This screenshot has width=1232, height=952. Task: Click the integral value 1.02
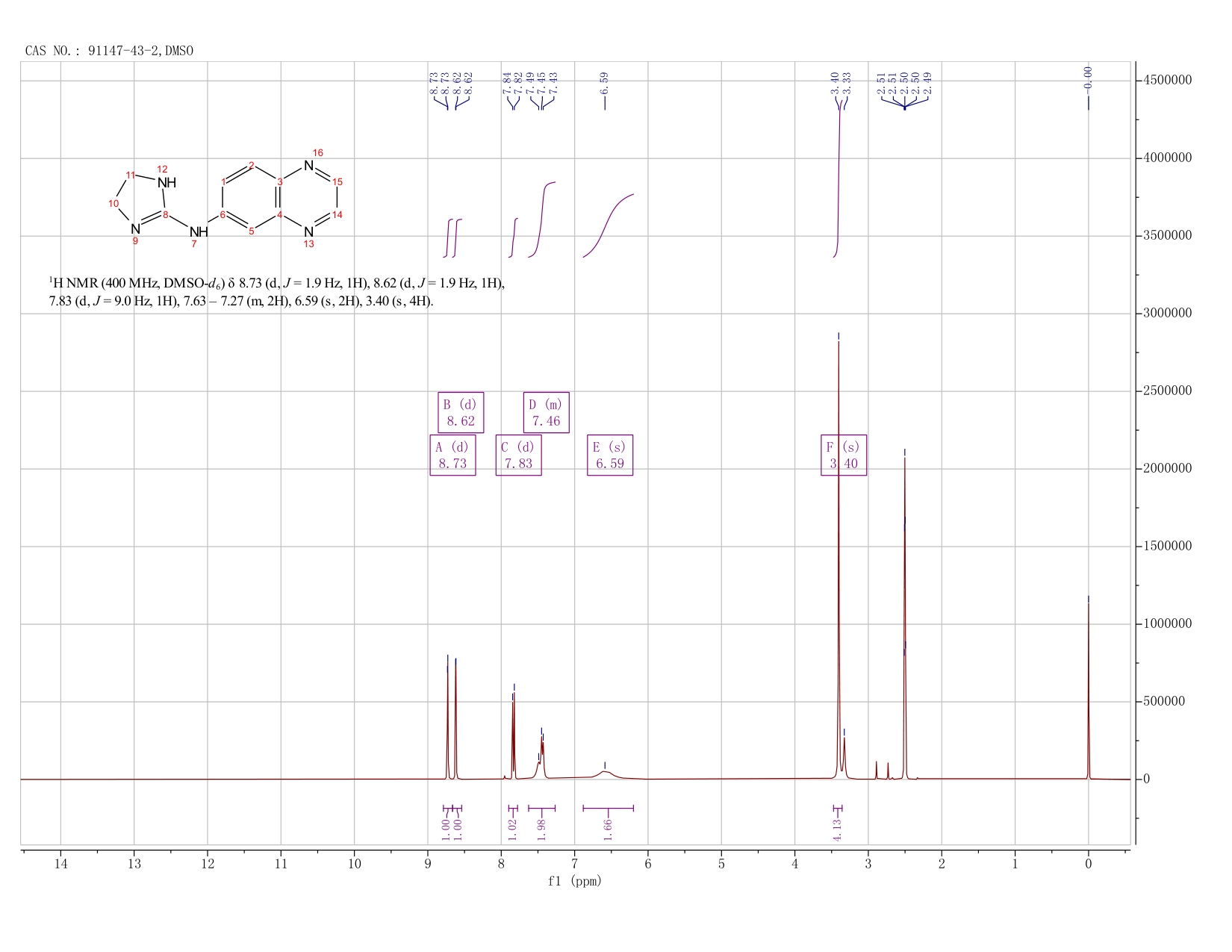click(x=512, y=829)
